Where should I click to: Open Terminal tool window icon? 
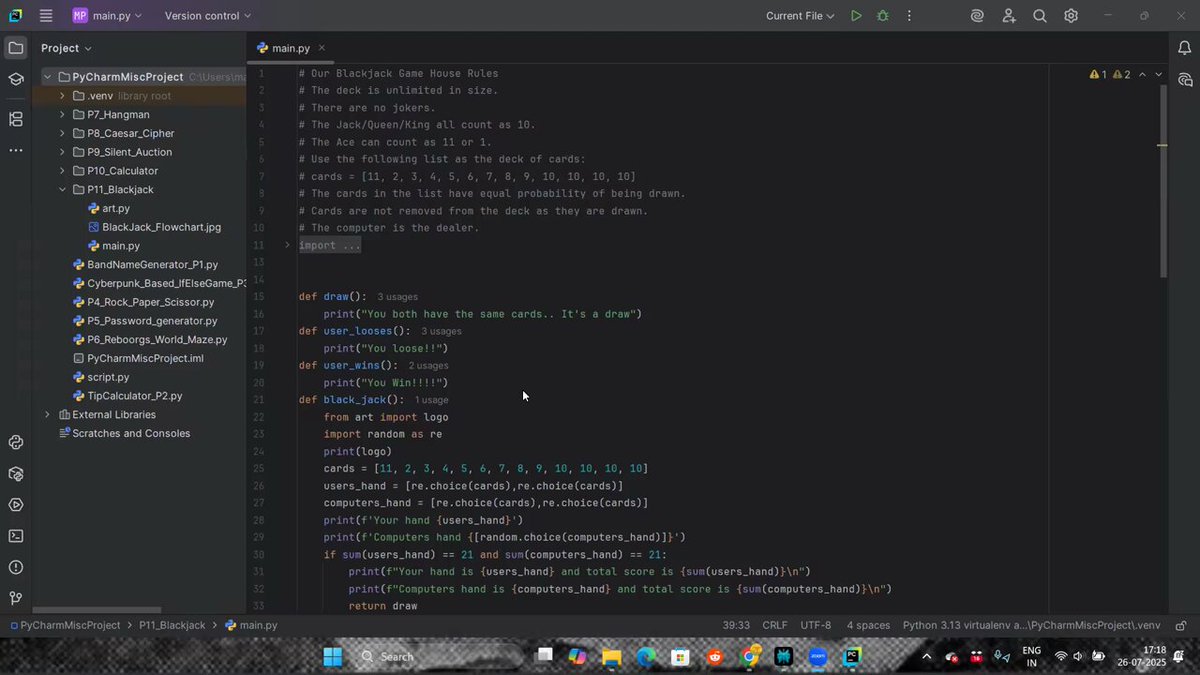[16, 536]
